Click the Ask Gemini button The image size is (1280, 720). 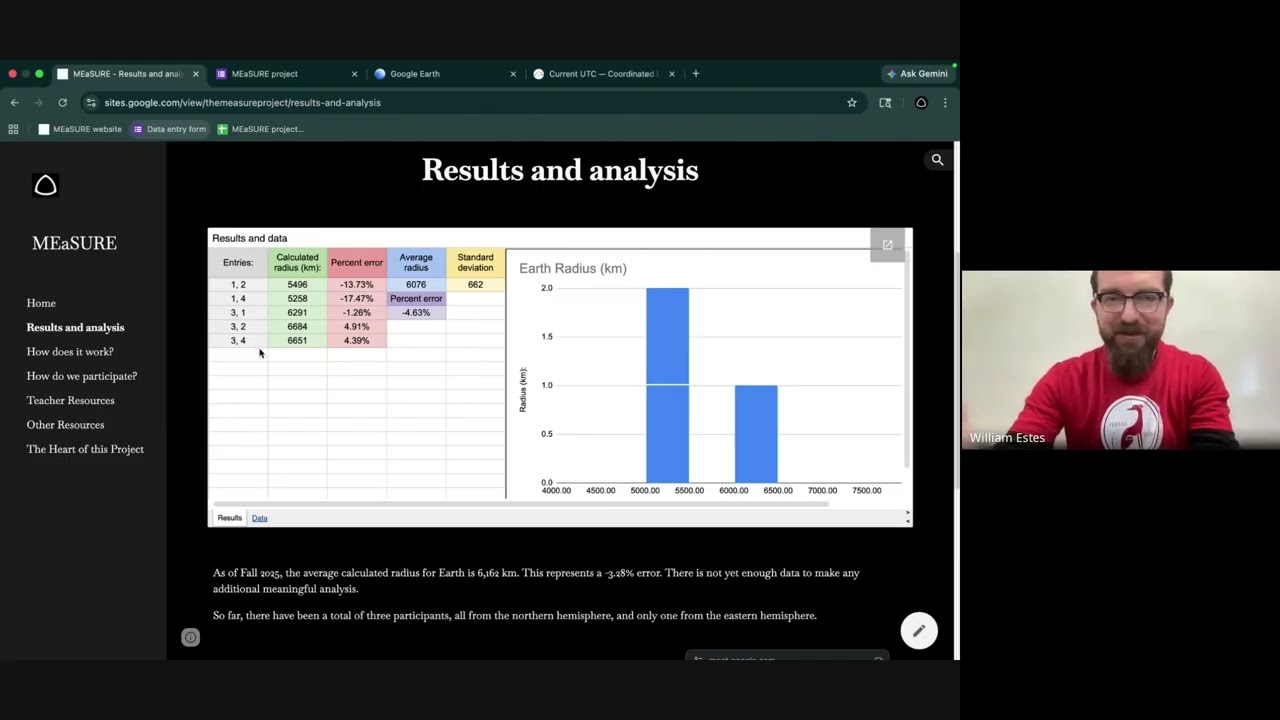(917, 73)
